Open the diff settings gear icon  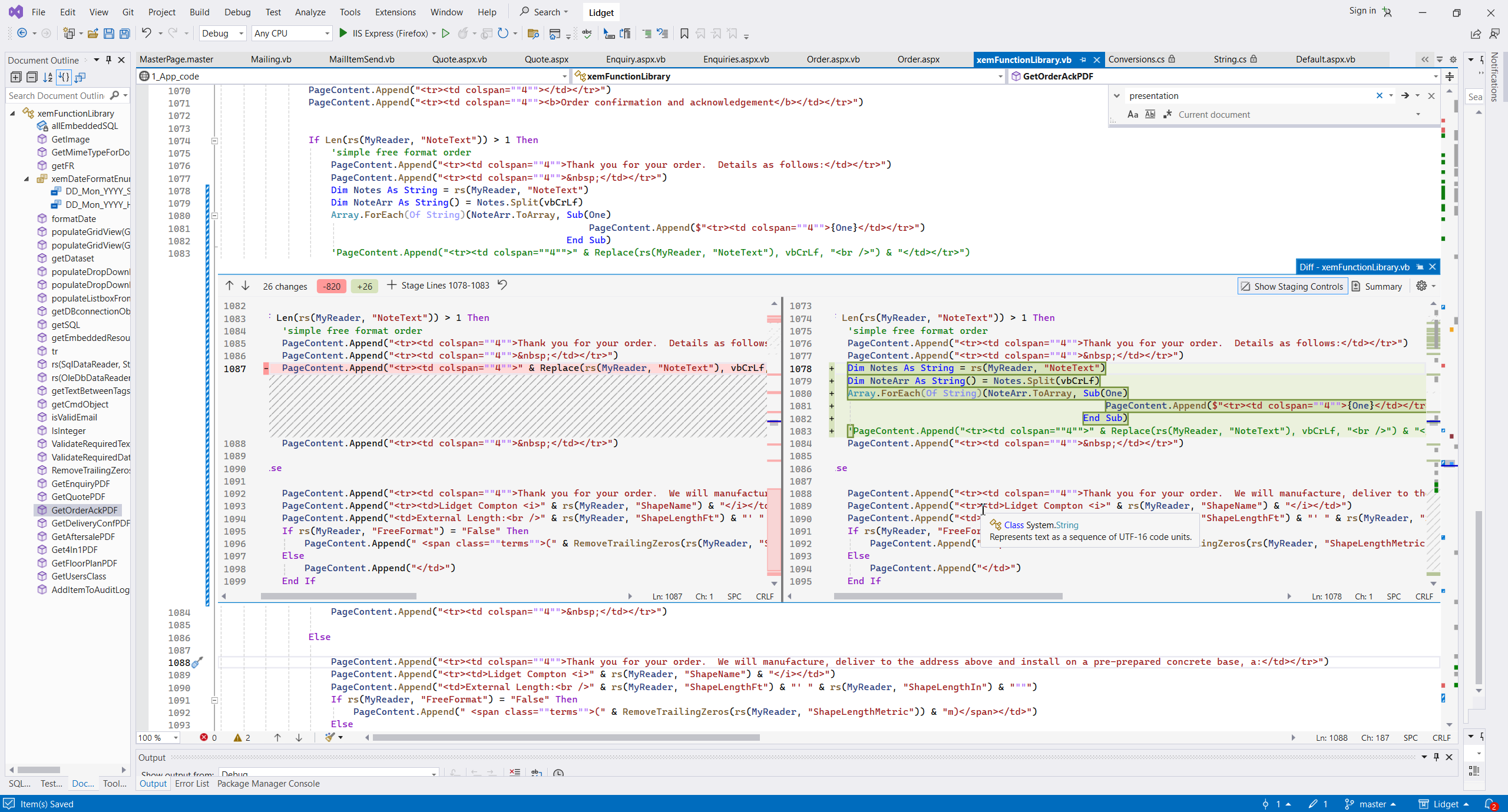pos(1421,286)
